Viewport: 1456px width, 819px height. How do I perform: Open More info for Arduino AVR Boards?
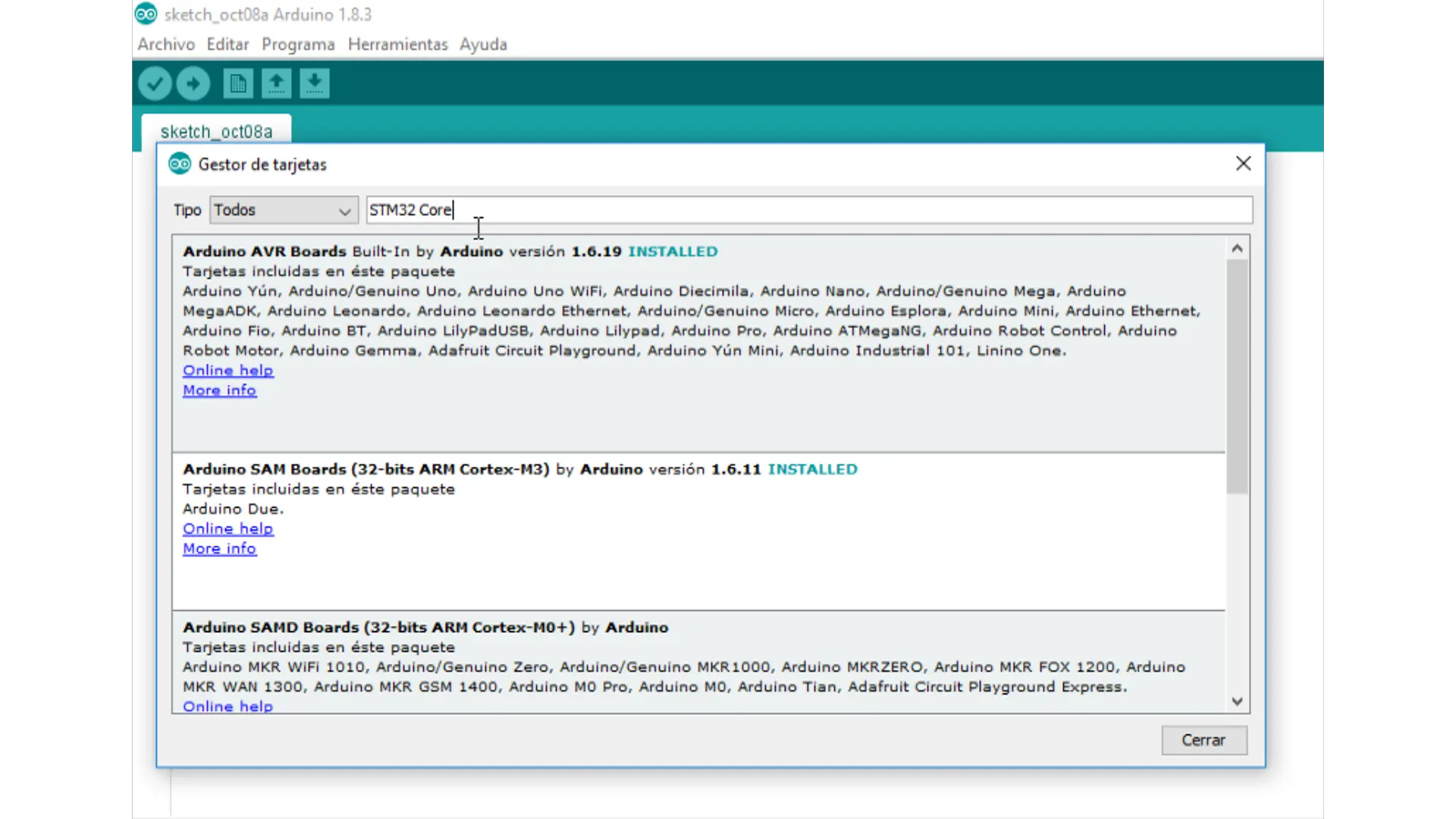pyautogui.click(x=220, y=390)
